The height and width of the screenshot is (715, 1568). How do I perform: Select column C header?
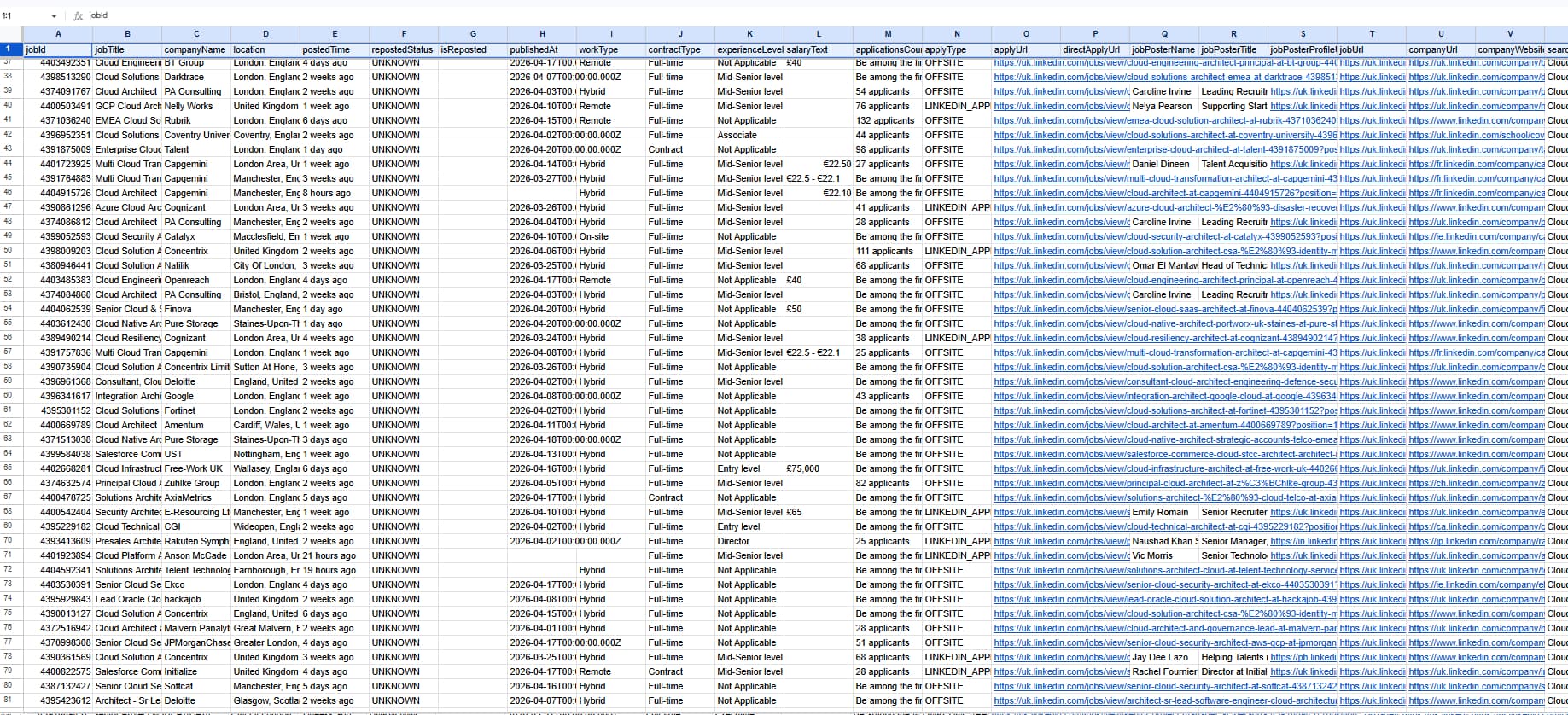coord(196,34)
